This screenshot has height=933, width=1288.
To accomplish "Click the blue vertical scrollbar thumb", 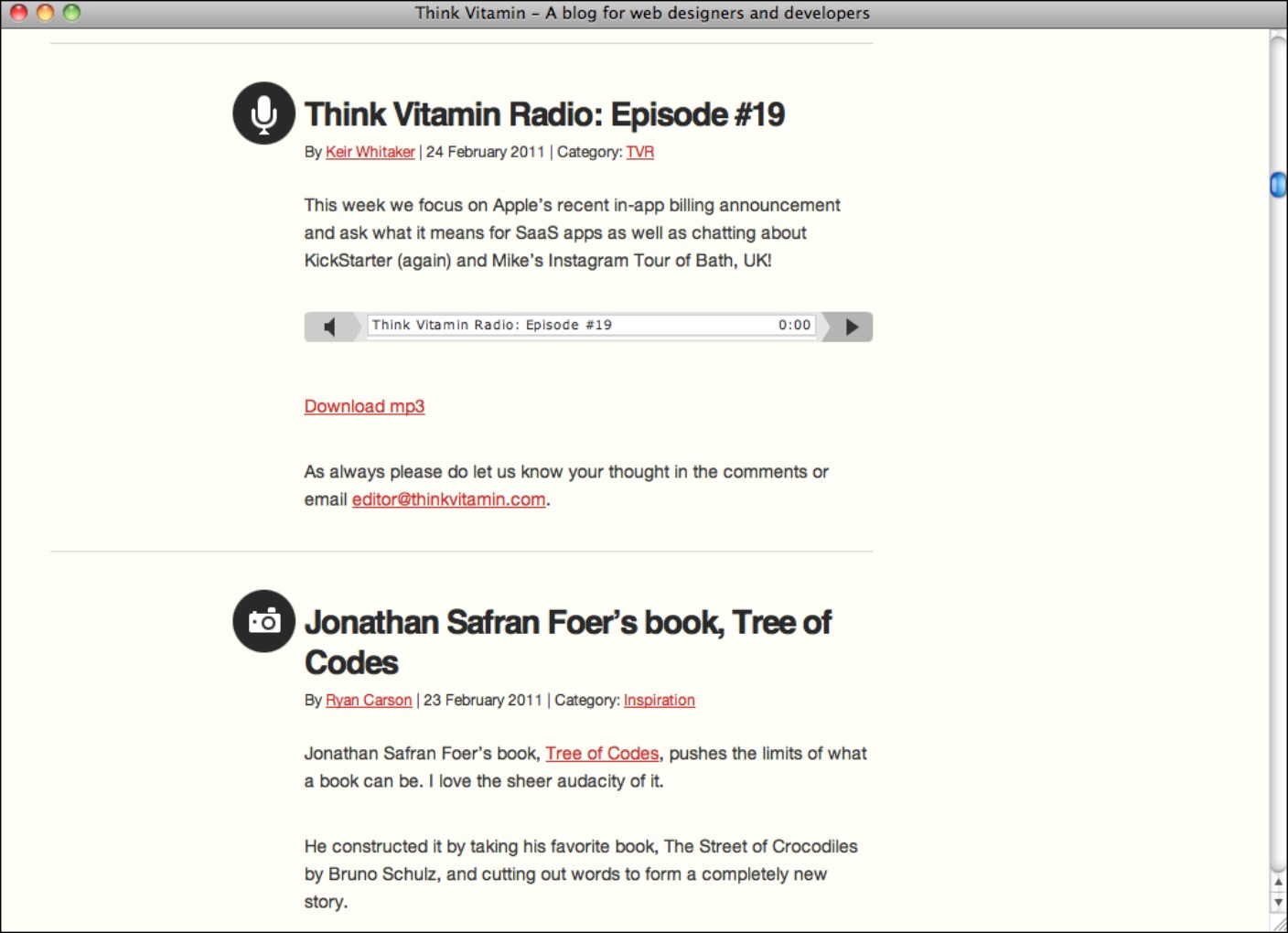I will [1278, 185].
